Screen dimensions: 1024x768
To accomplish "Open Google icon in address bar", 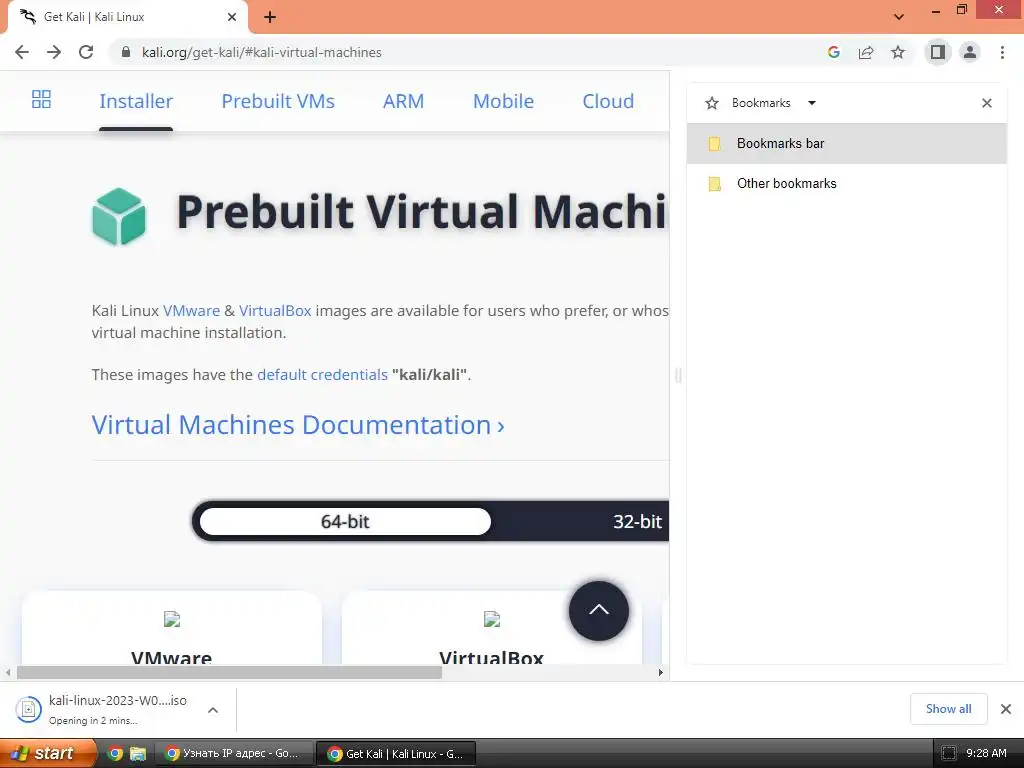I will 834,52.
